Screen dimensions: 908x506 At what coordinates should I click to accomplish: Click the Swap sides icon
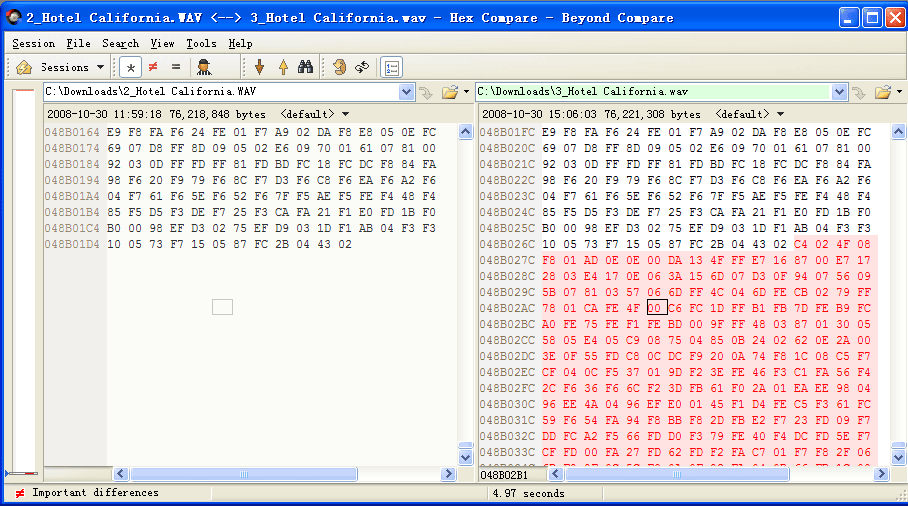[363, 67]
